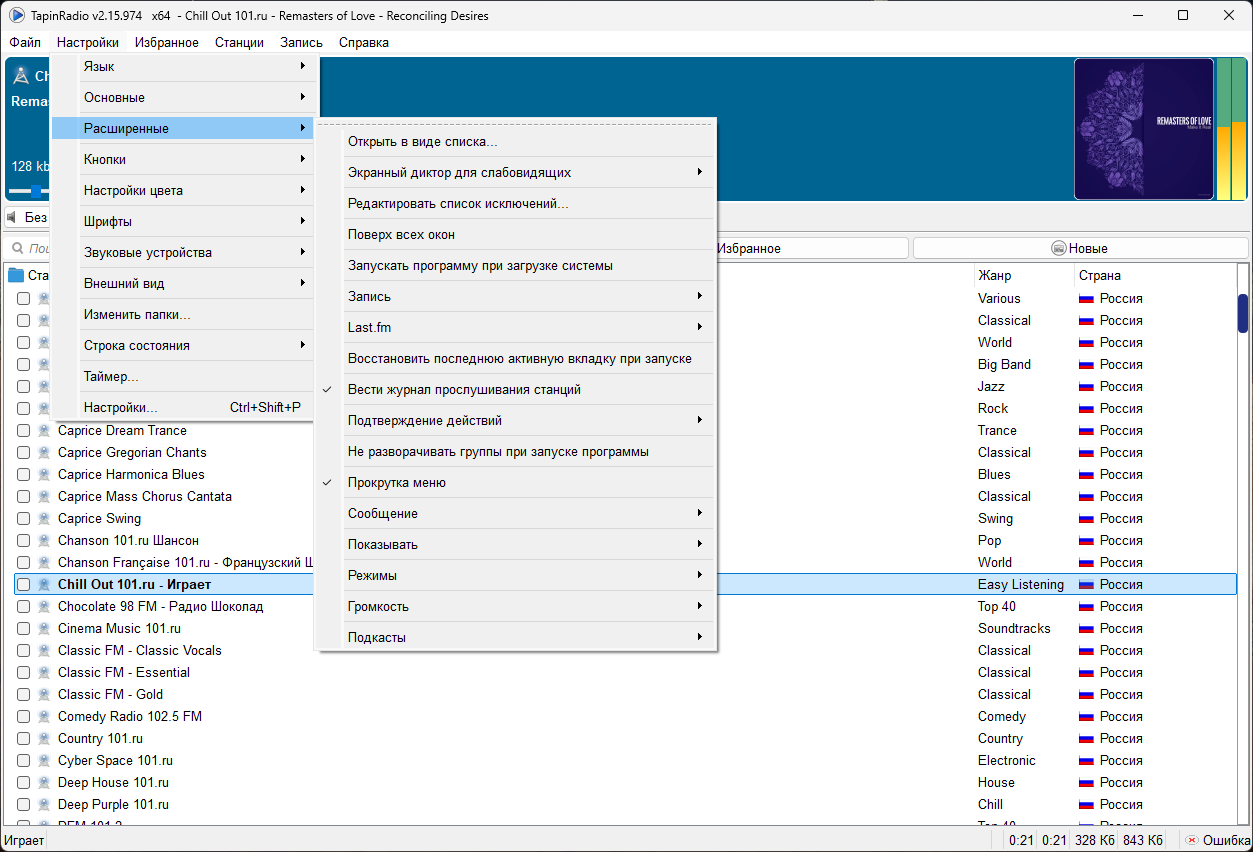The width and height of the screenshot is (1253, 852).
Task: Click the antenna station icon in blue panel
Action: click(x=21, y=76)
